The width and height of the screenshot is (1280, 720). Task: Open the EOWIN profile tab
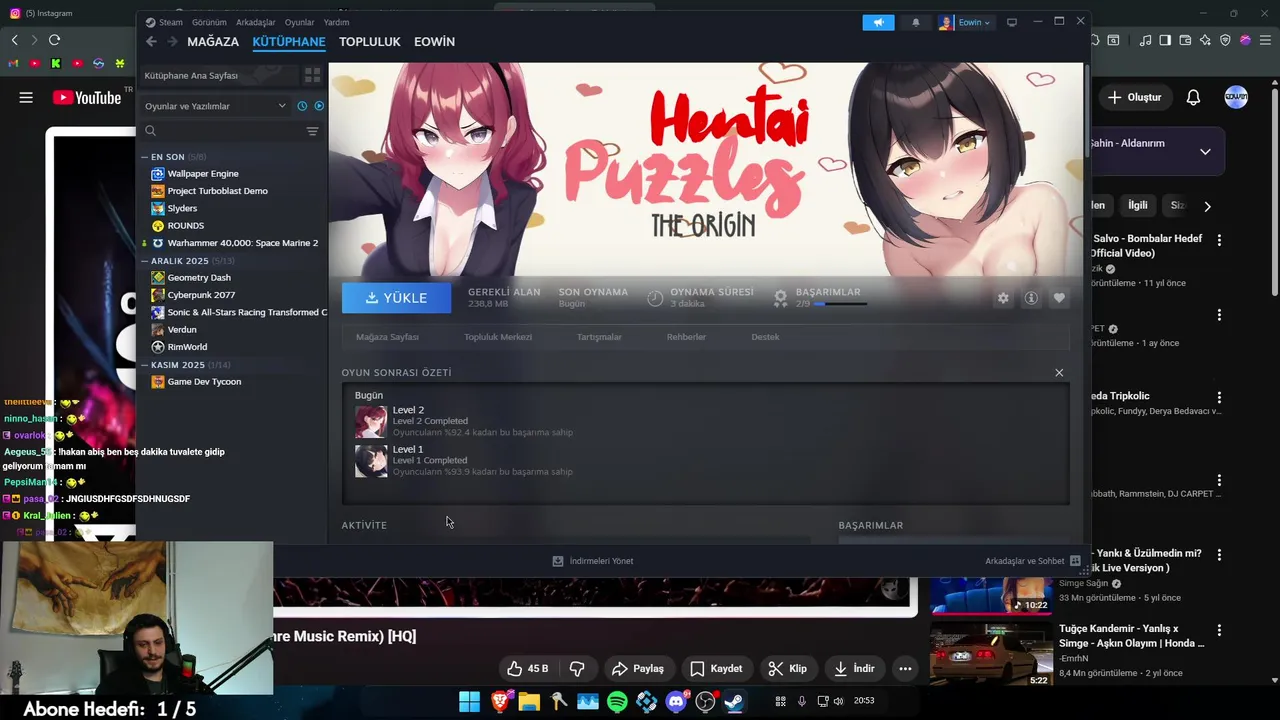click(x=434, y=42)
